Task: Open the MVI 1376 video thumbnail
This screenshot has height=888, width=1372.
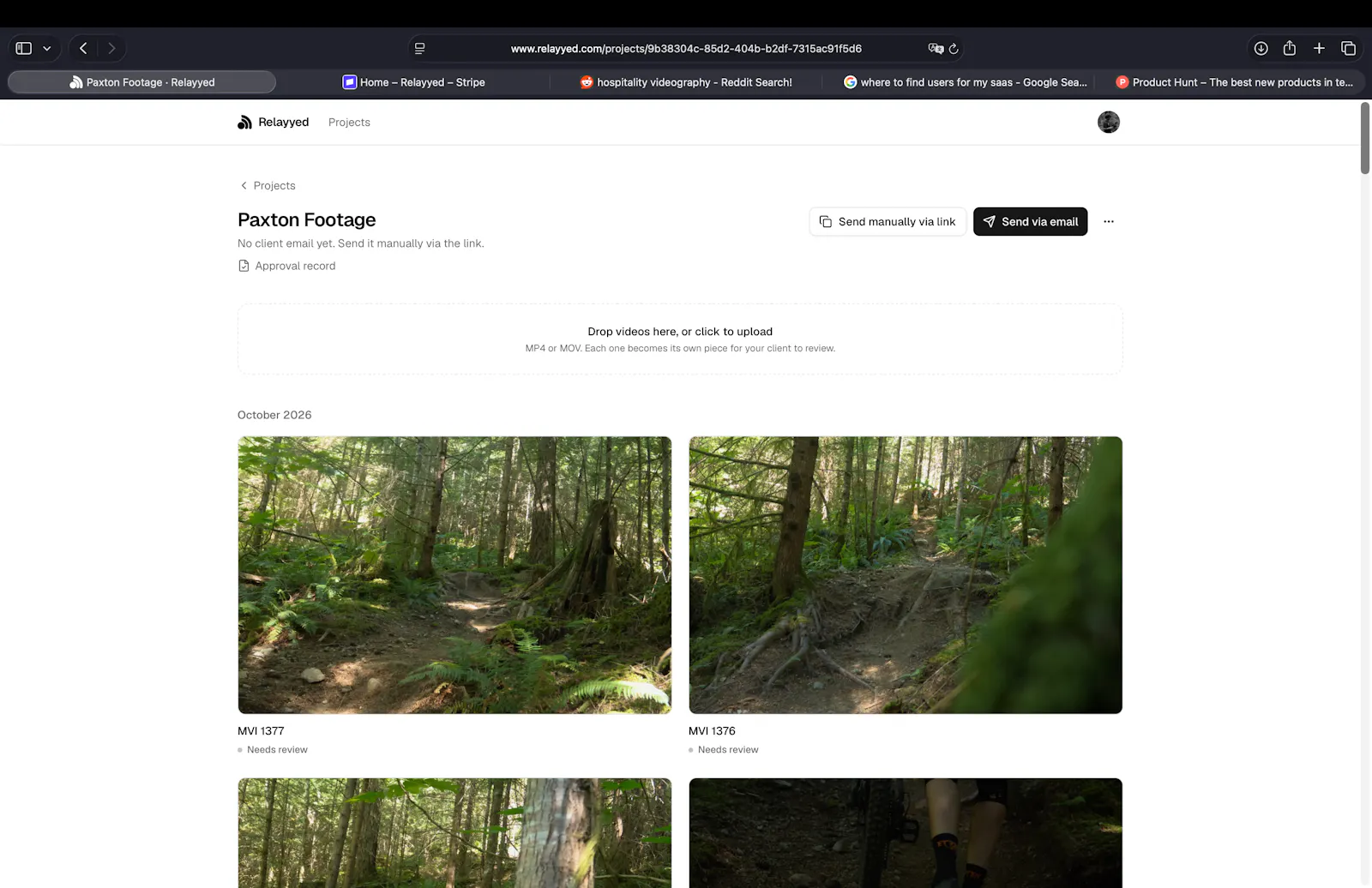Action: (906, 575)
